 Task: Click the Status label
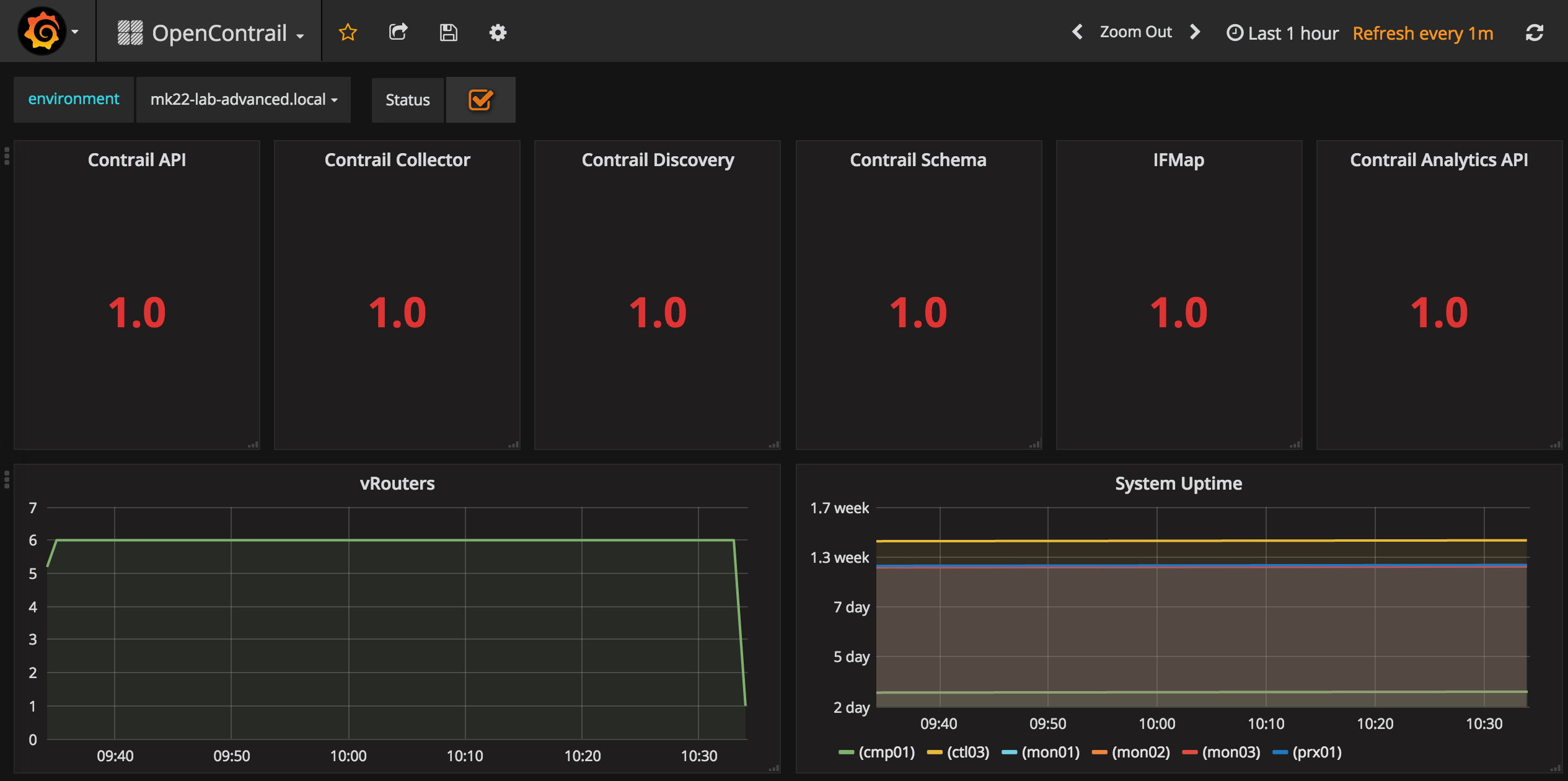pyautogui.click(x=407, y=100)
